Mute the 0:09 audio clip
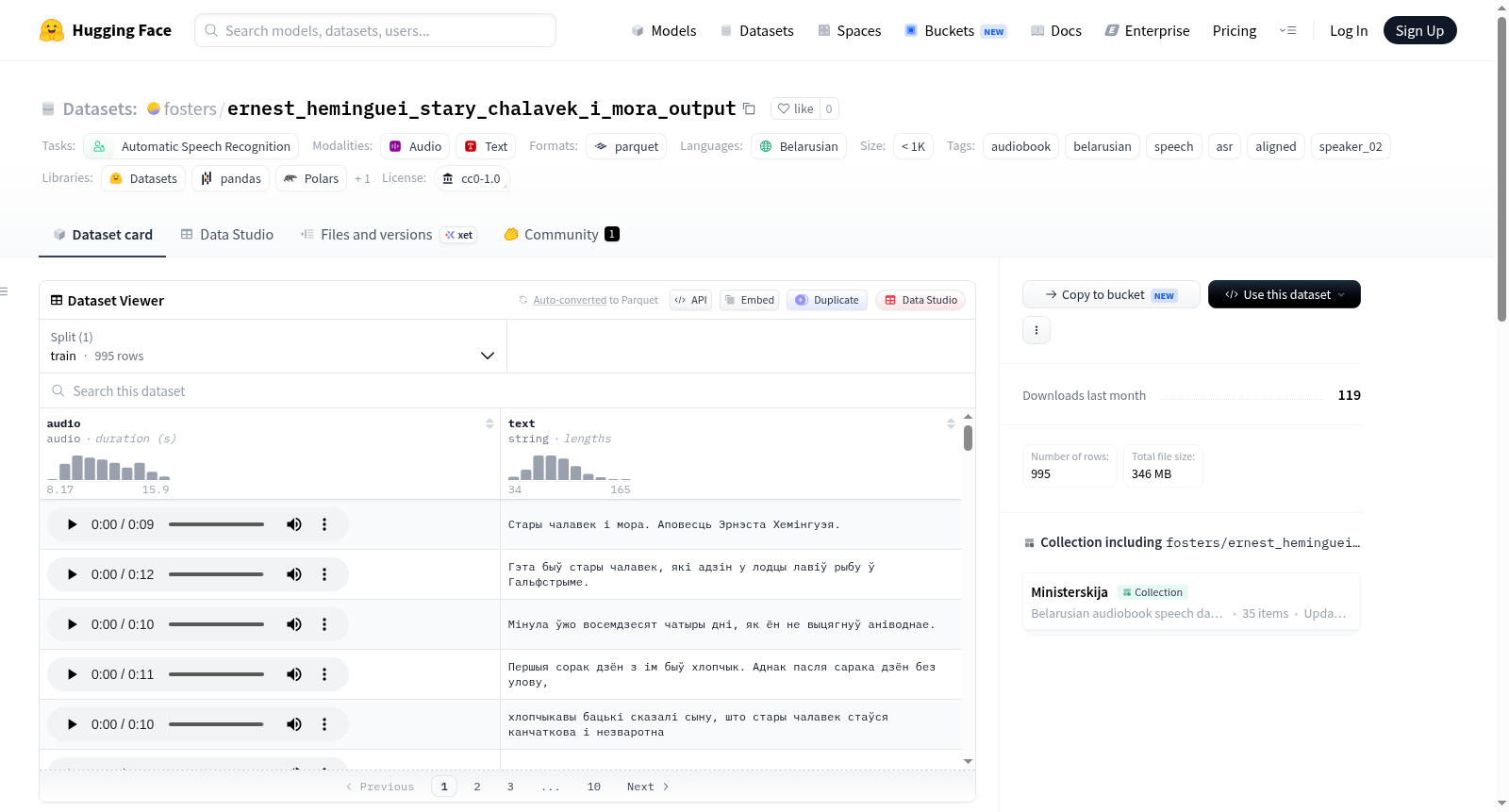 (x=294, y=524)
